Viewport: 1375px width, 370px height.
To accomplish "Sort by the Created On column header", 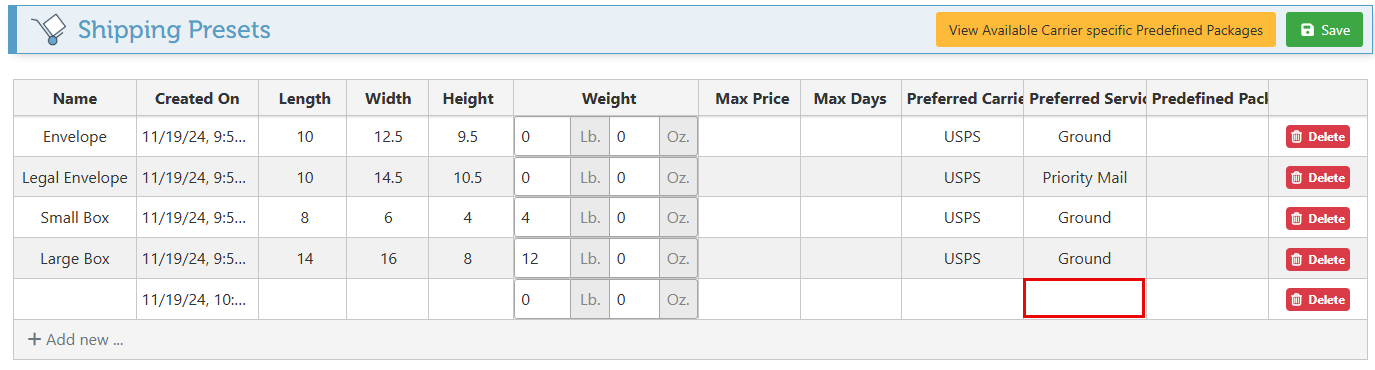I will 197,98.
